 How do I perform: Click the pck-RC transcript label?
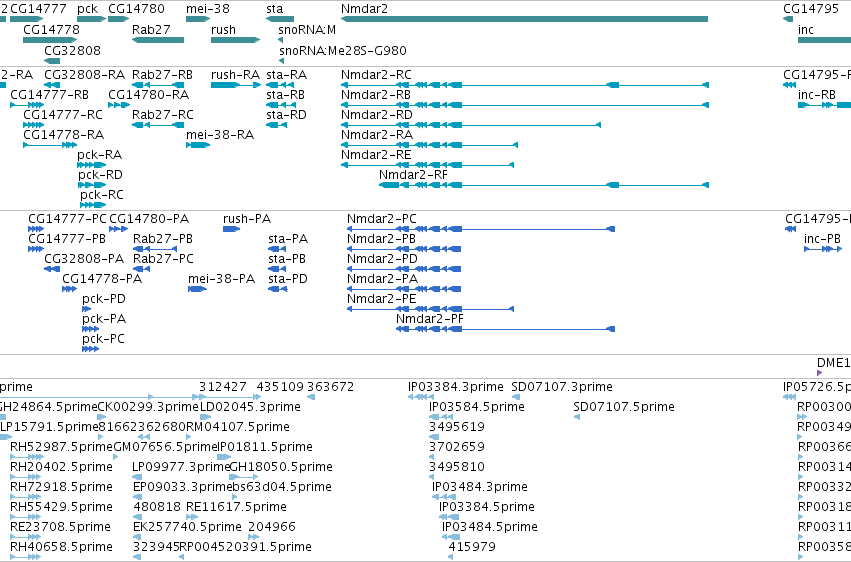tap(102, 194)
